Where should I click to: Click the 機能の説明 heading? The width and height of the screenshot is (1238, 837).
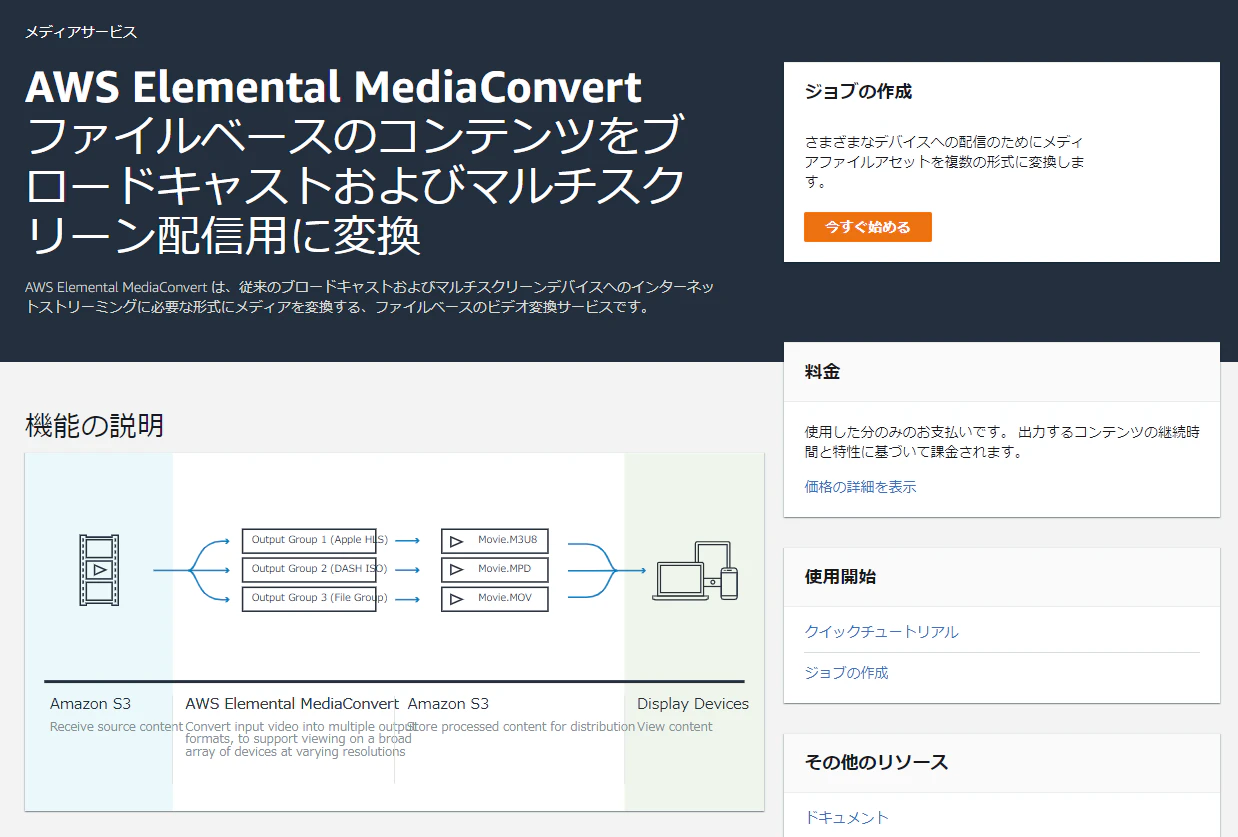tap(94, 426)
